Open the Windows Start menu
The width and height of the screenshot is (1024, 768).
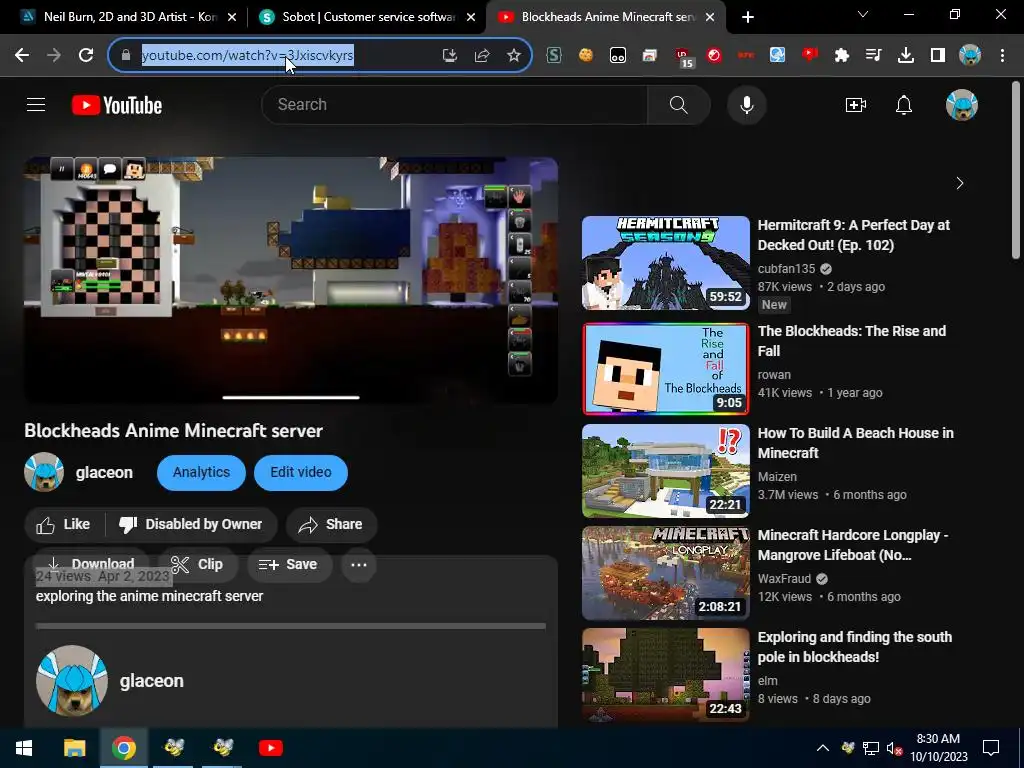click(24, 748)
